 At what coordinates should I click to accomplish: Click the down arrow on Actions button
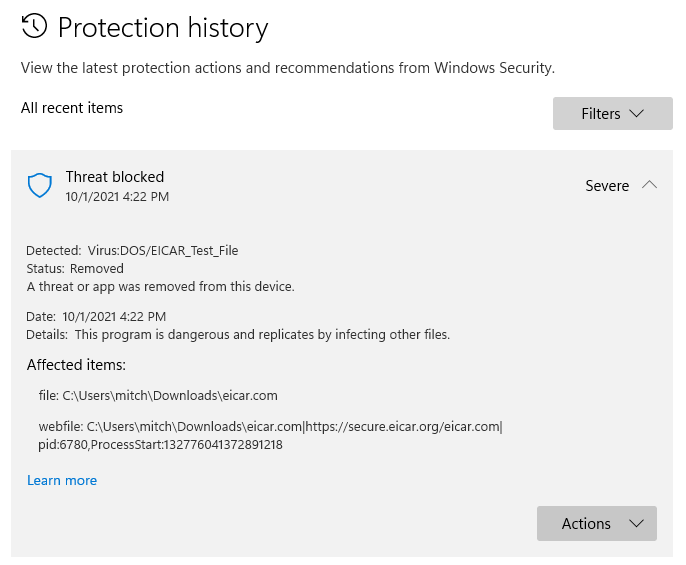pyautogui.click(x=635, y=523)
